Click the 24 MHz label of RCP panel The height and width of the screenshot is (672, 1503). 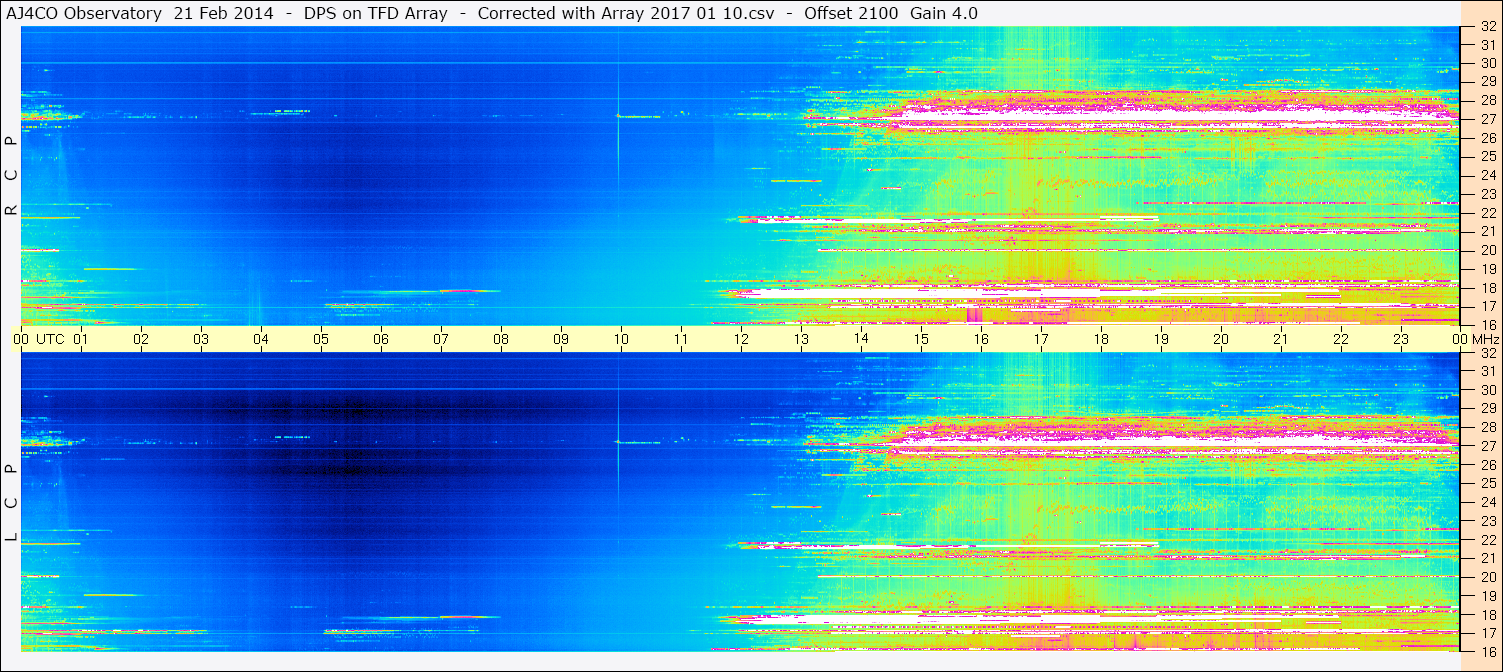[x=1488, y=176]
